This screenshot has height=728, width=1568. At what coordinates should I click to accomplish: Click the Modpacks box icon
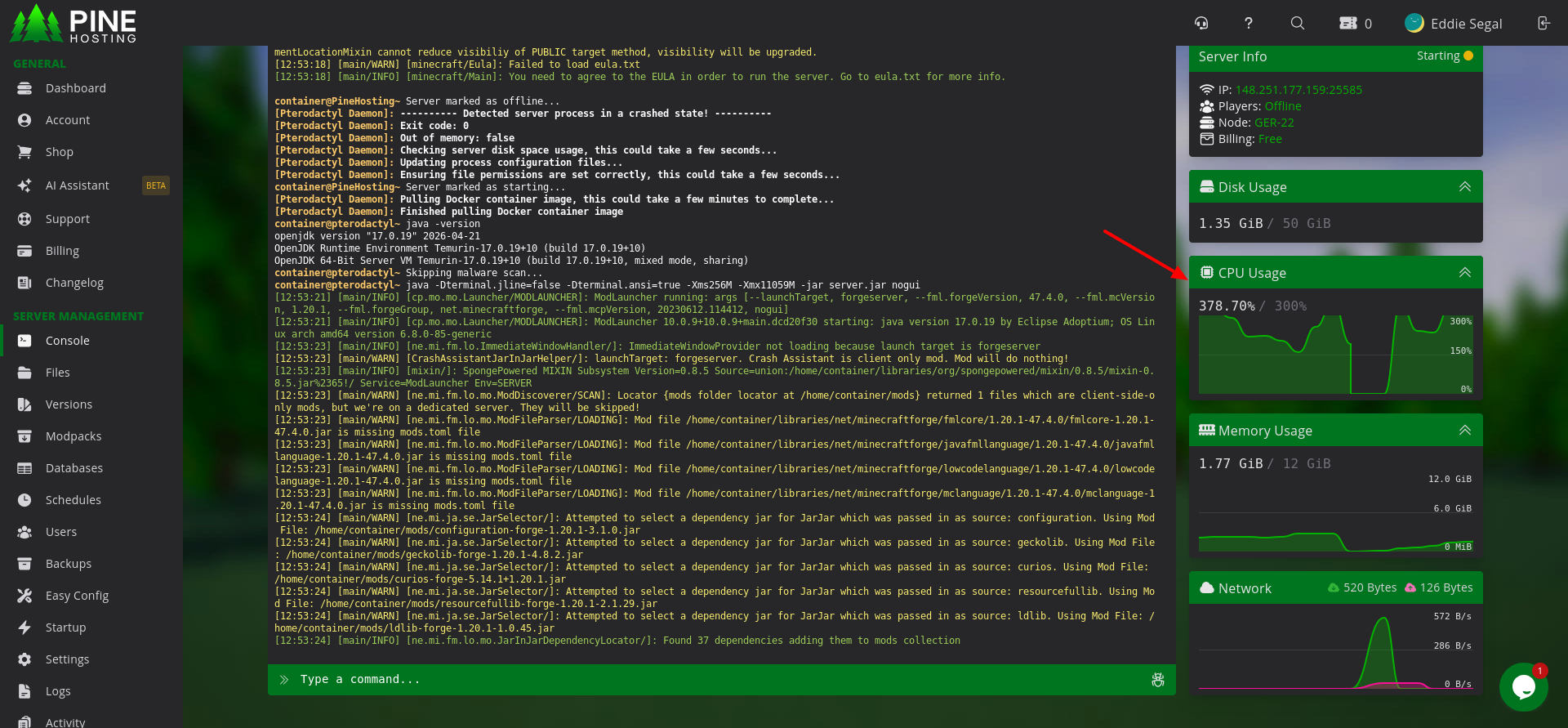[x=24, y=436]
